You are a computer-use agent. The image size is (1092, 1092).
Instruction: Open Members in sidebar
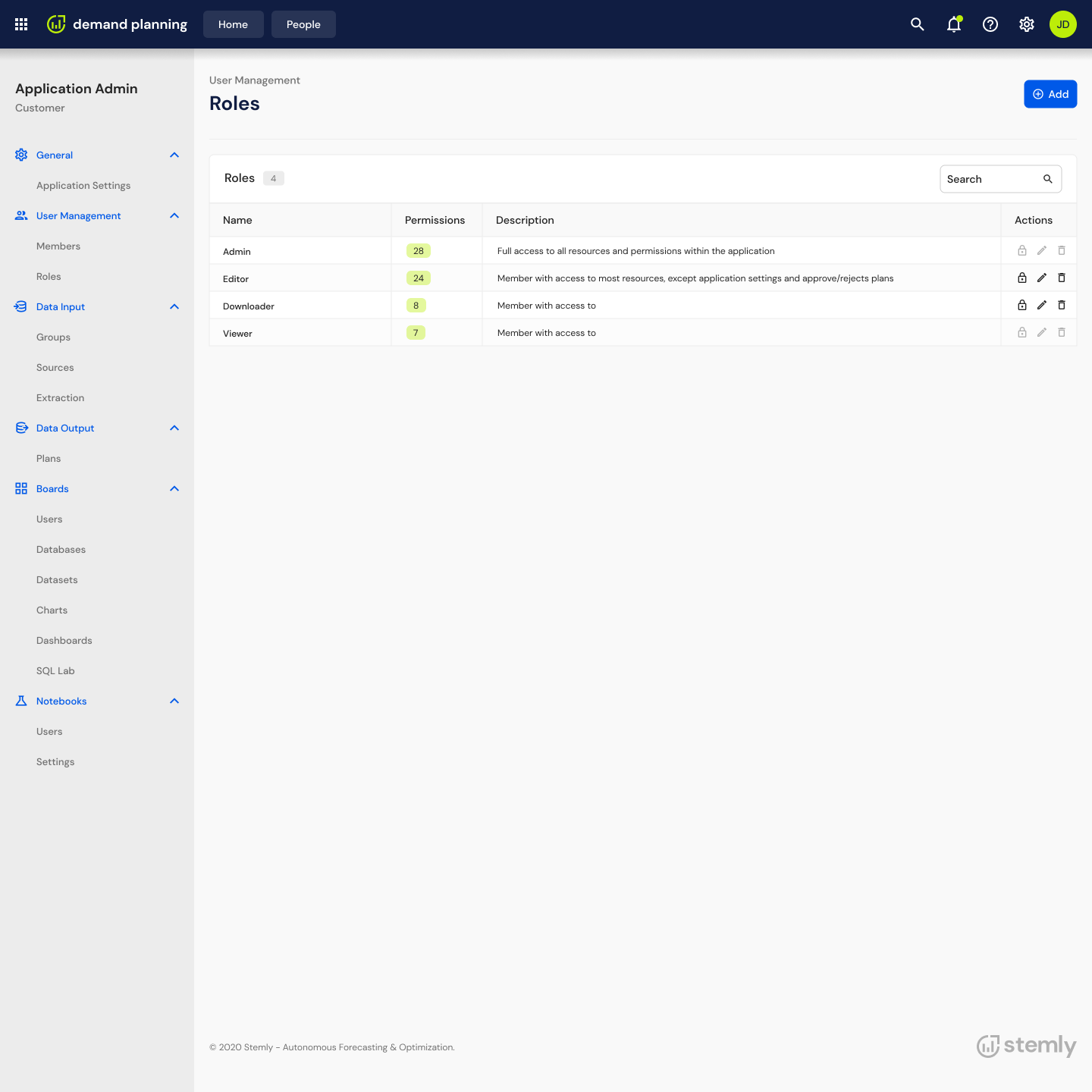58,246
